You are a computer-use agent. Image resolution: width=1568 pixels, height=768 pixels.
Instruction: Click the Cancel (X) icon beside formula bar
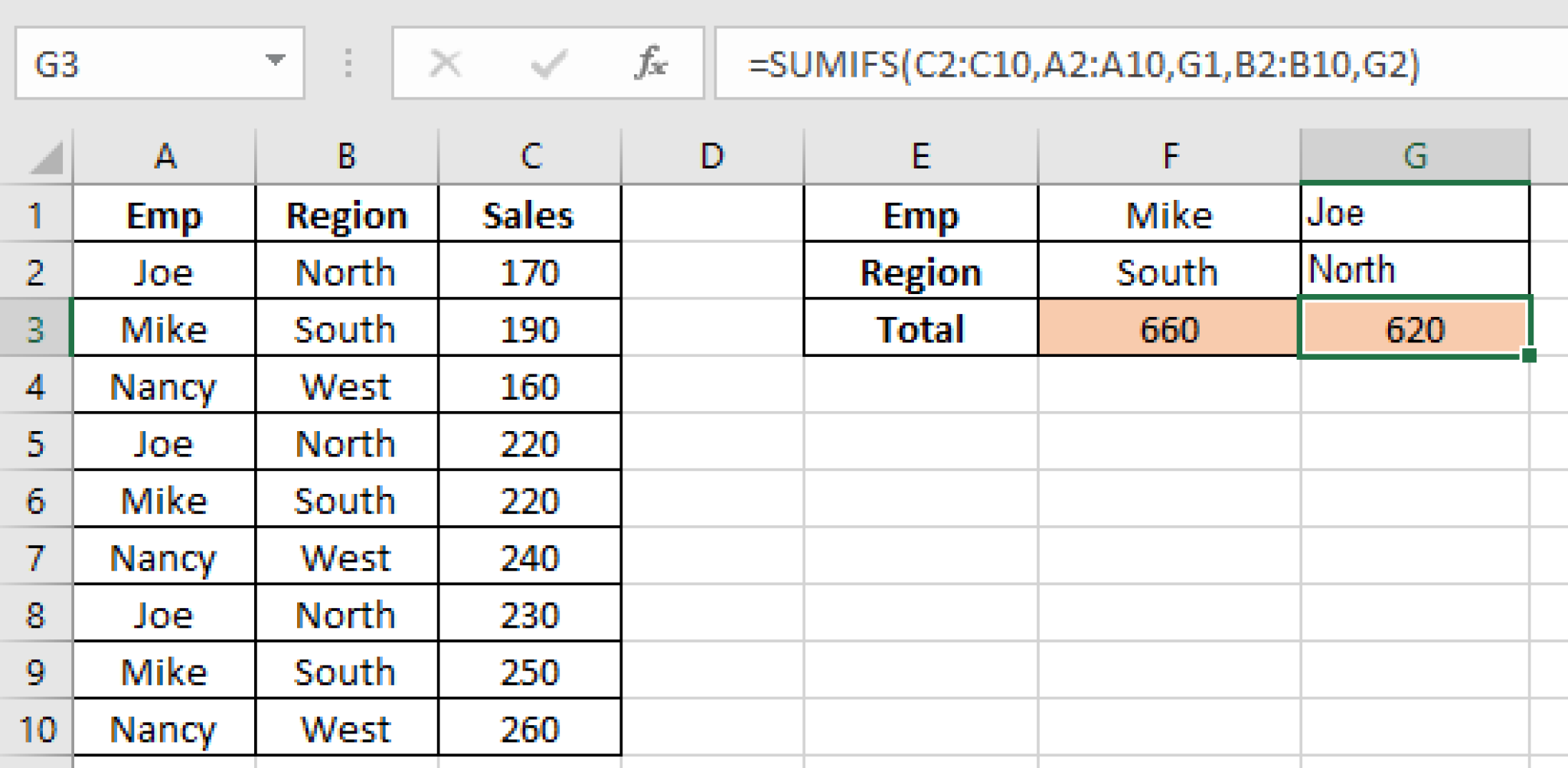coord(445,64)
